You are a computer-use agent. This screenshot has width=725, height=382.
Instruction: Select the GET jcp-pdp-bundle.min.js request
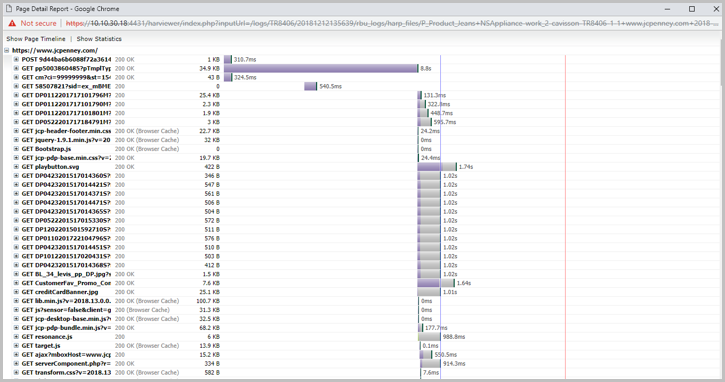pyautogui.click(x=66, y=328)
